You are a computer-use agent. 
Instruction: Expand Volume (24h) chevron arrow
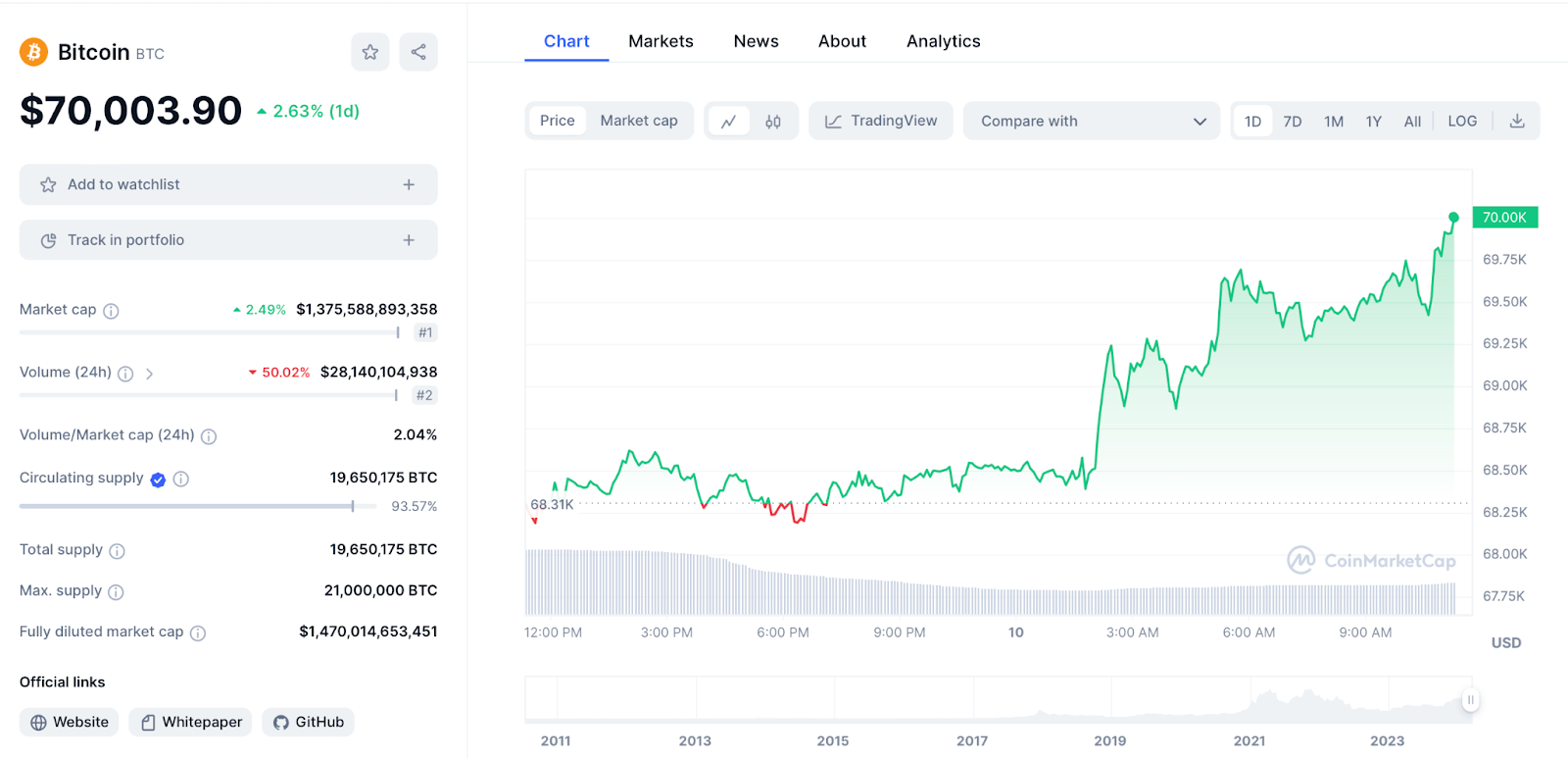(149, 374)
